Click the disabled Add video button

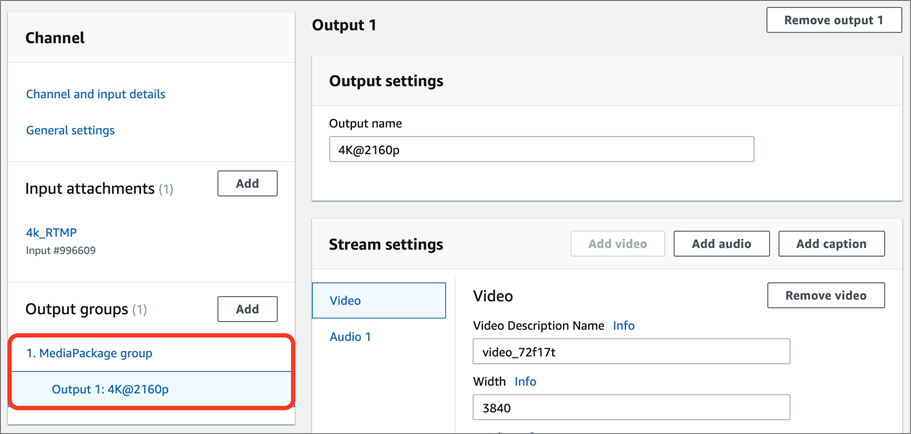[x=618, y=244]
